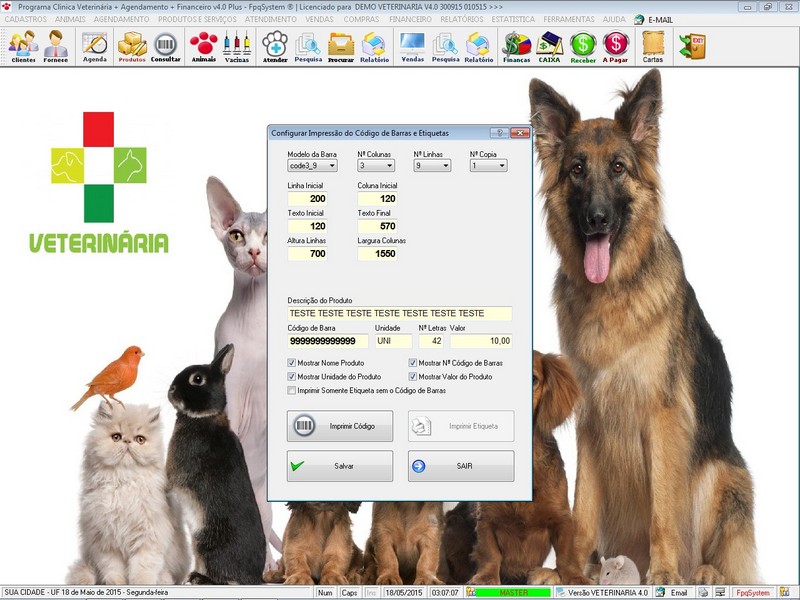This screenshot has height=600, width=800.
Task: Expand the Modelo da Barra dropdown
Action: click(x=332, y=166)
